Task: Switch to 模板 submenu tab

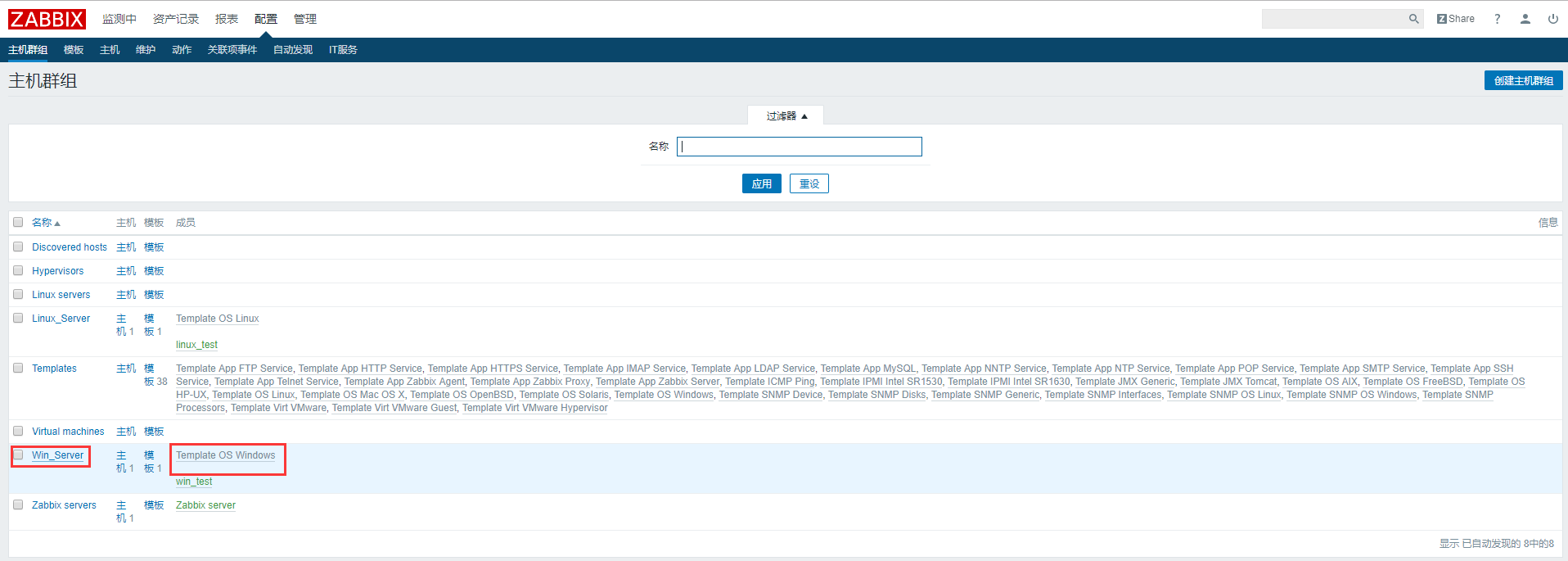Action: pos(74,50)
